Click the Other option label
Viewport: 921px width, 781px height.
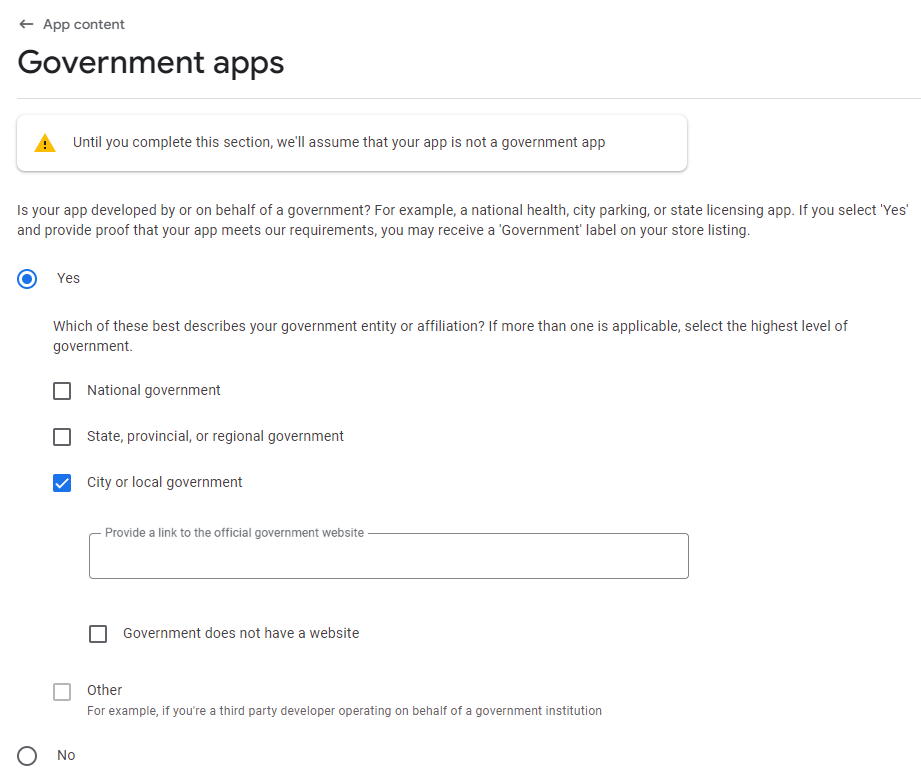click(x=105, y=690)
